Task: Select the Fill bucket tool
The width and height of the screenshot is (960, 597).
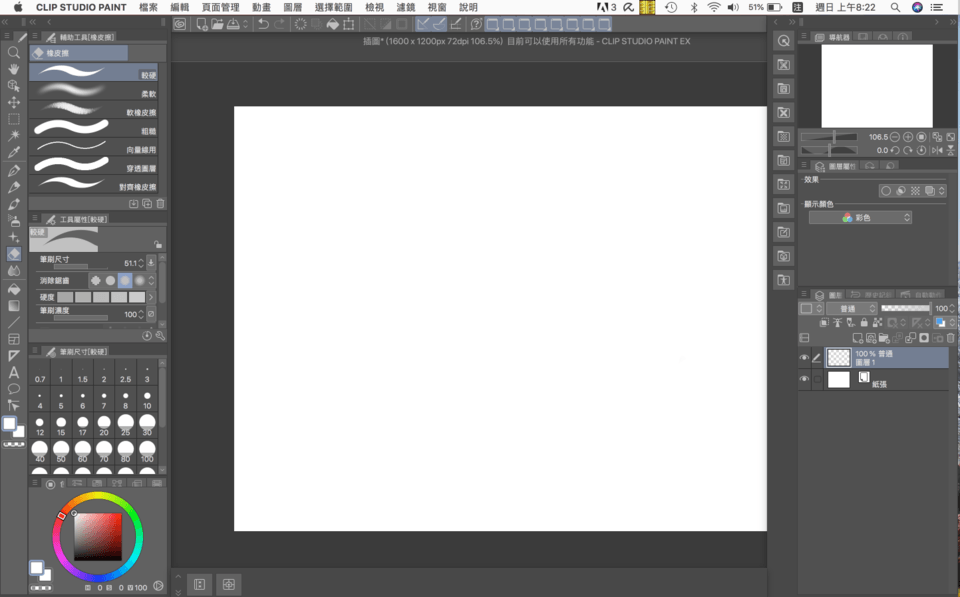Action: 14,289
